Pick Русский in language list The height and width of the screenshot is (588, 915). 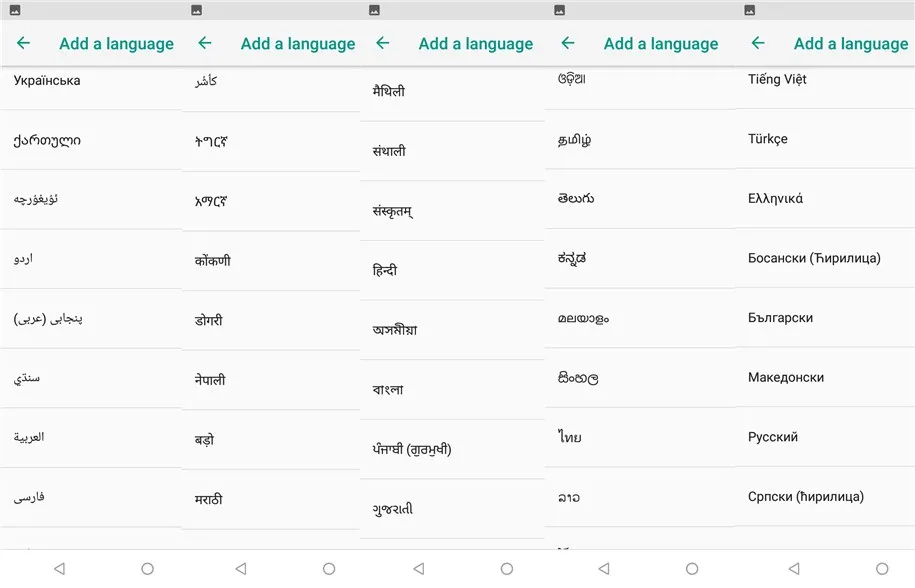point(824,437)
